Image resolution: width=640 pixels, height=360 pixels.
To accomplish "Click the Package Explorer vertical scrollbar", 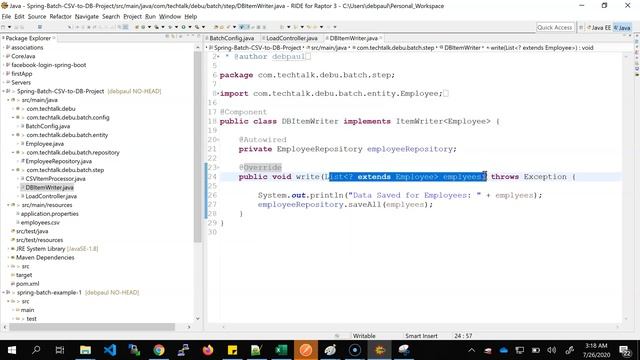I will coord(198,147).
